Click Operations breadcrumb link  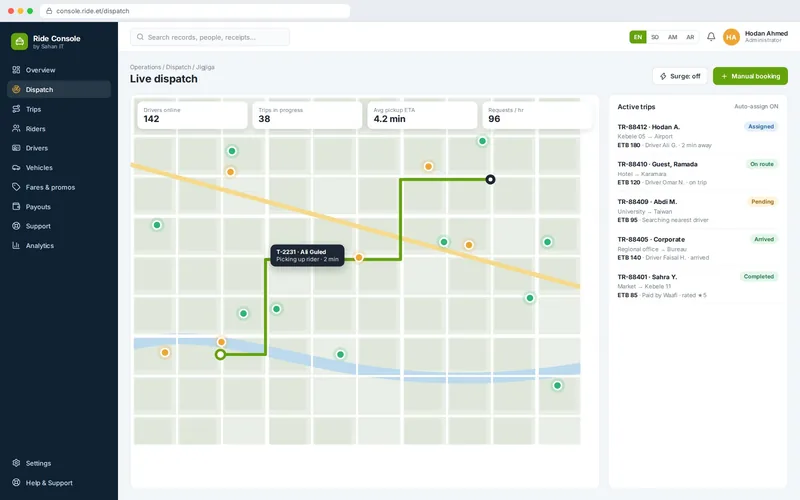click(145, 67)
